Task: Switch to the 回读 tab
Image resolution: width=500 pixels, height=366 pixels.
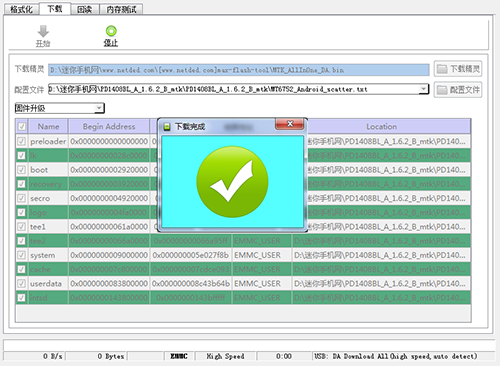Action: click(x=85, y=9)
